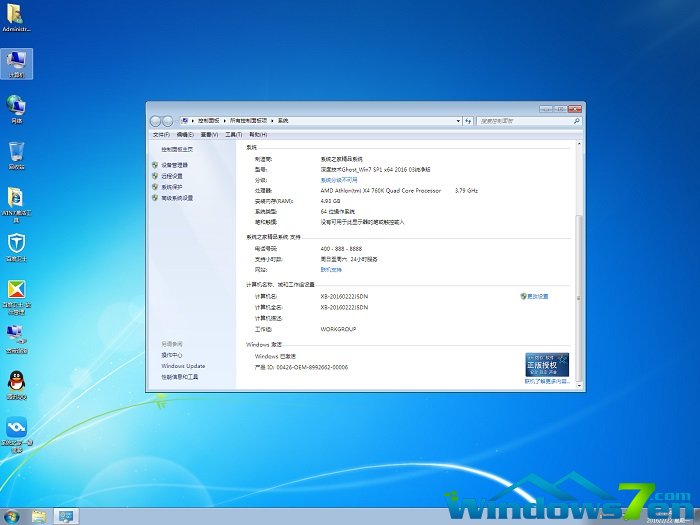The image size is (700, 525).
Task: Launch the QQ penguin desktop icon
Action: click(x=16, y=385)
